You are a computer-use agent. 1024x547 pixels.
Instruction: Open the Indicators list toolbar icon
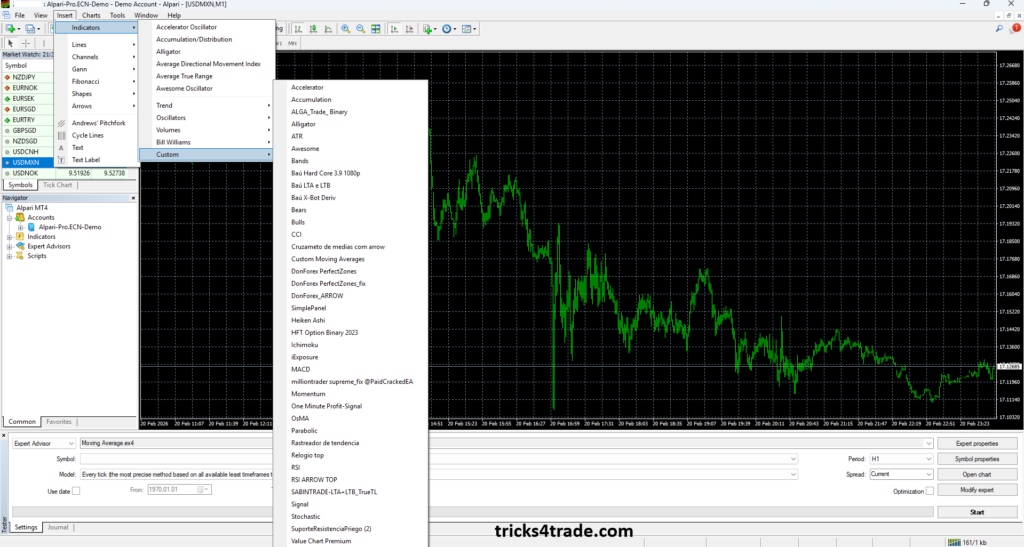(428, 29)
